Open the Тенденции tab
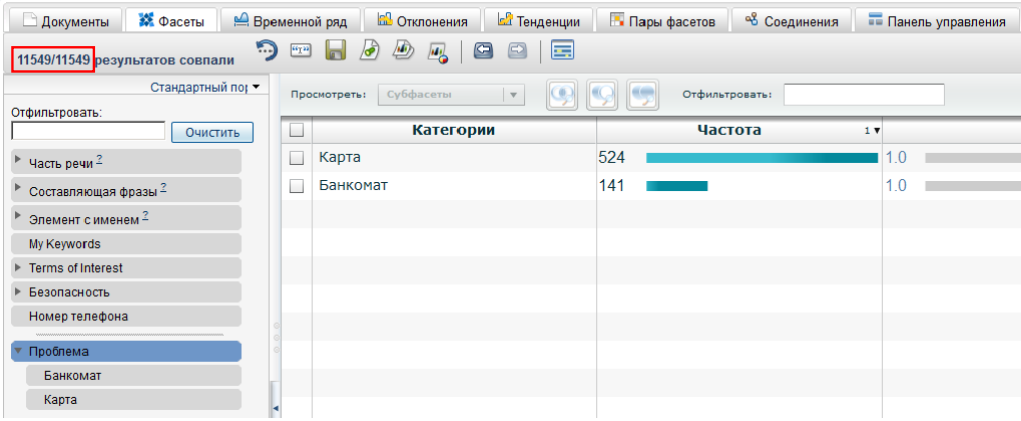The image size is (1021, 421). (538, 21)
